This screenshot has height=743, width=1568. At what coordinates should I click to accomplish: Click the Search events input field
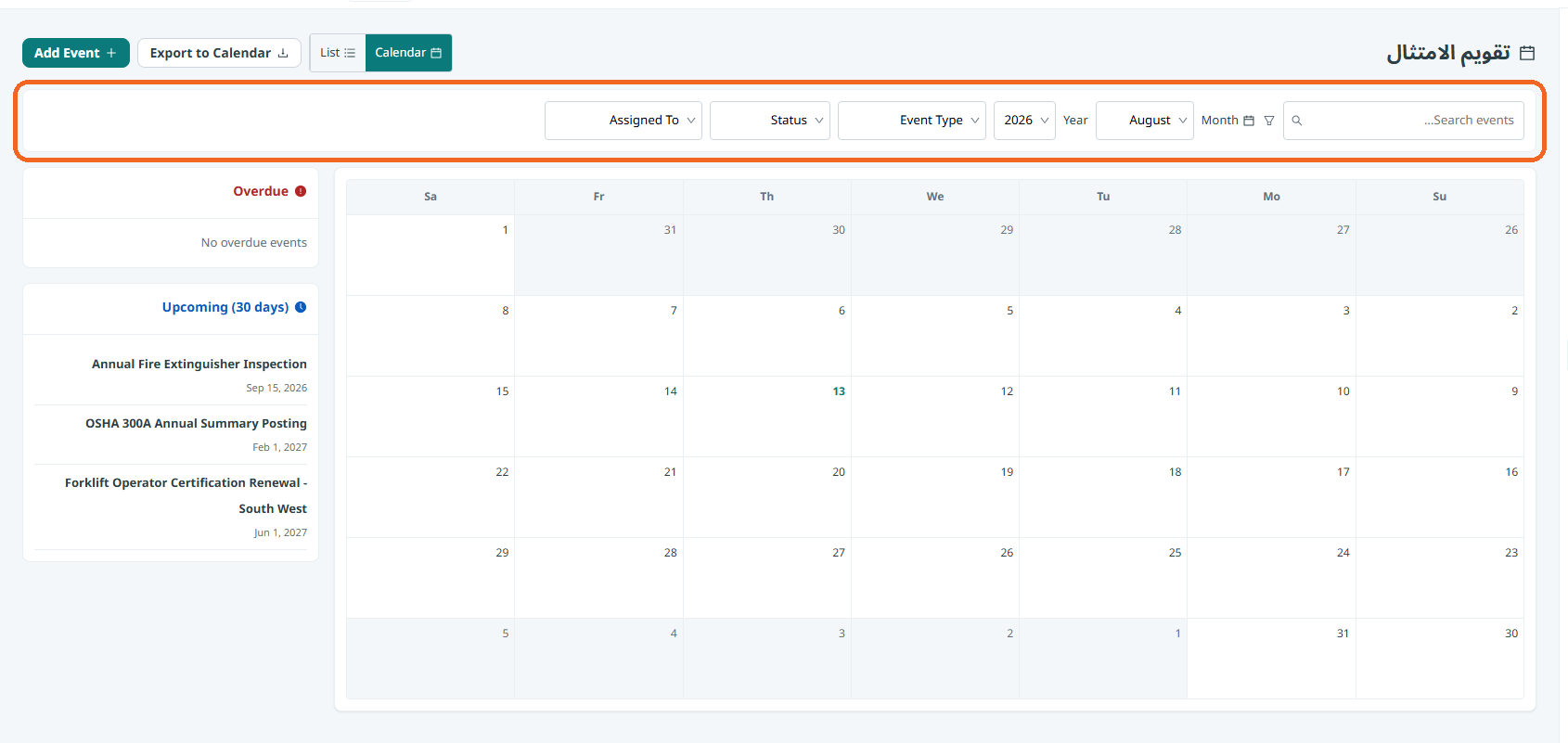[1404, 121]
